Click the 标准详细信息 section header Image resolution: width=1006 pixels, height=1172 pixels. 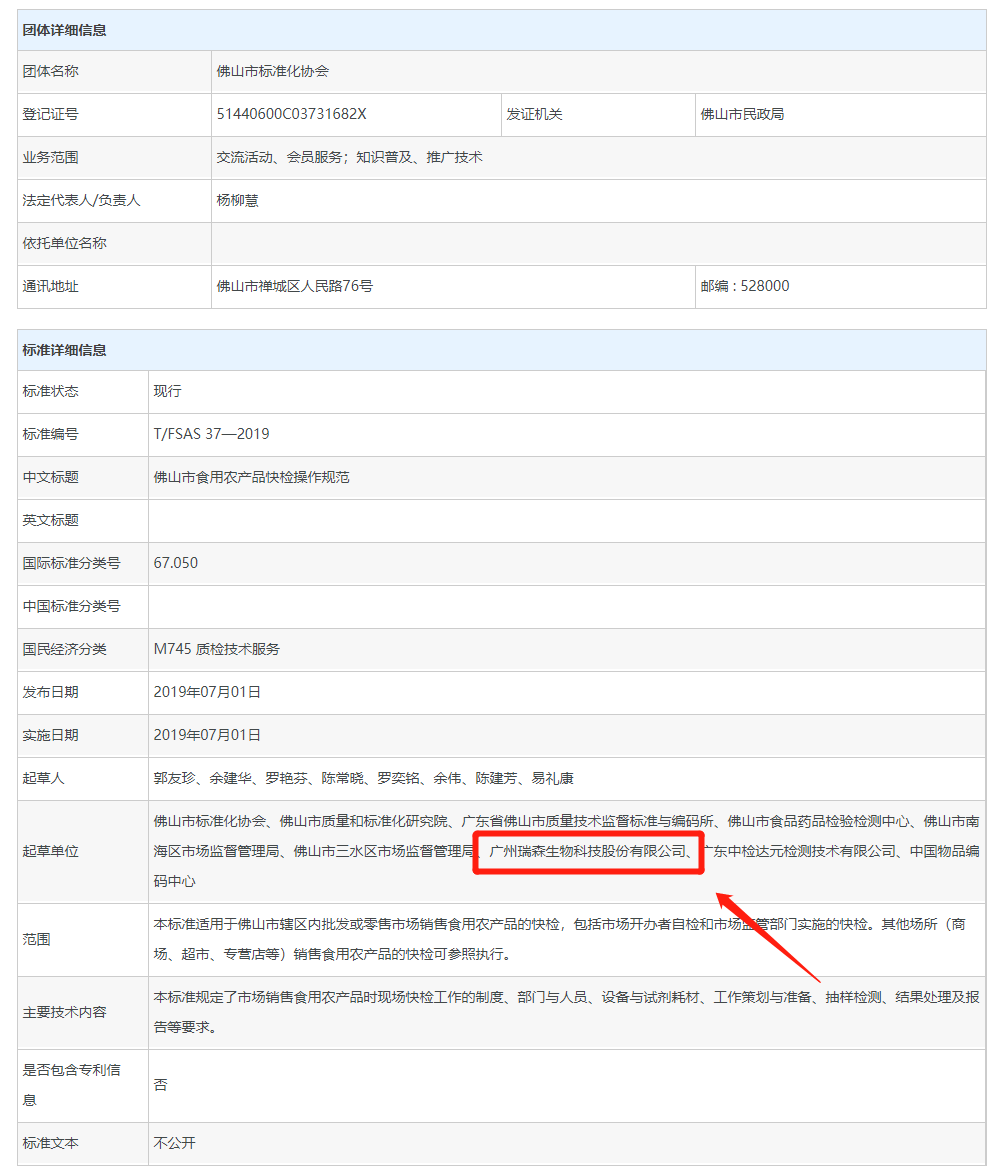pos(65,350)
